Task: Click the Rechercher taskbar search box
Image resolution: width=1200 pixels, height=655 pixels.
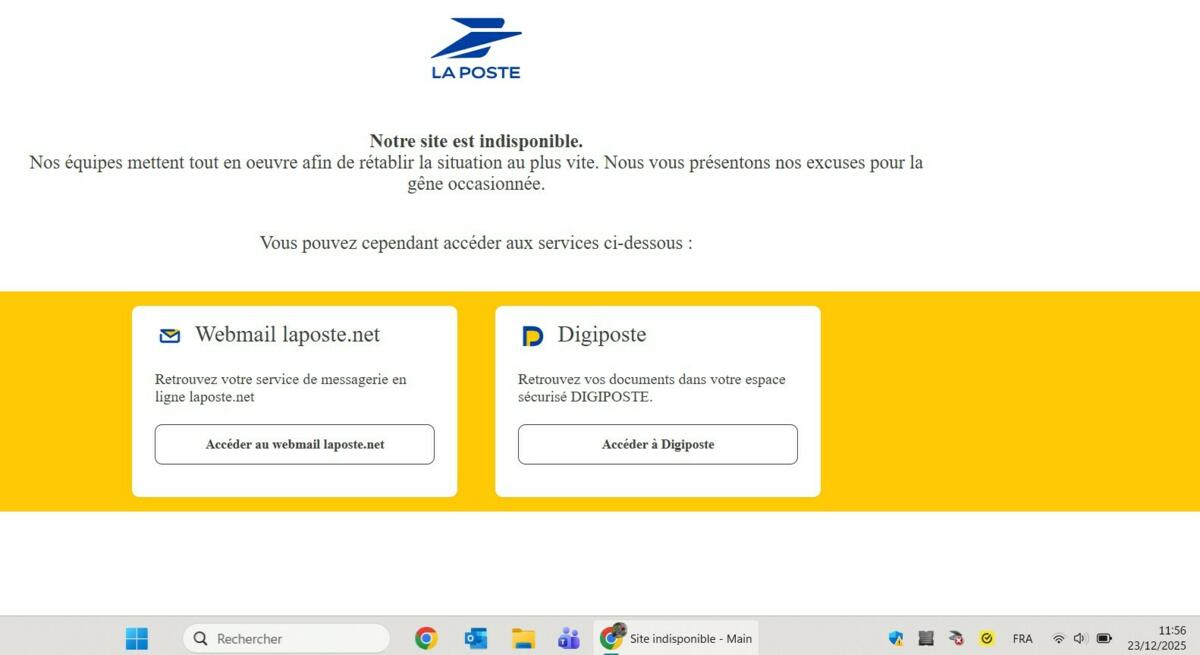Action: 286,638
